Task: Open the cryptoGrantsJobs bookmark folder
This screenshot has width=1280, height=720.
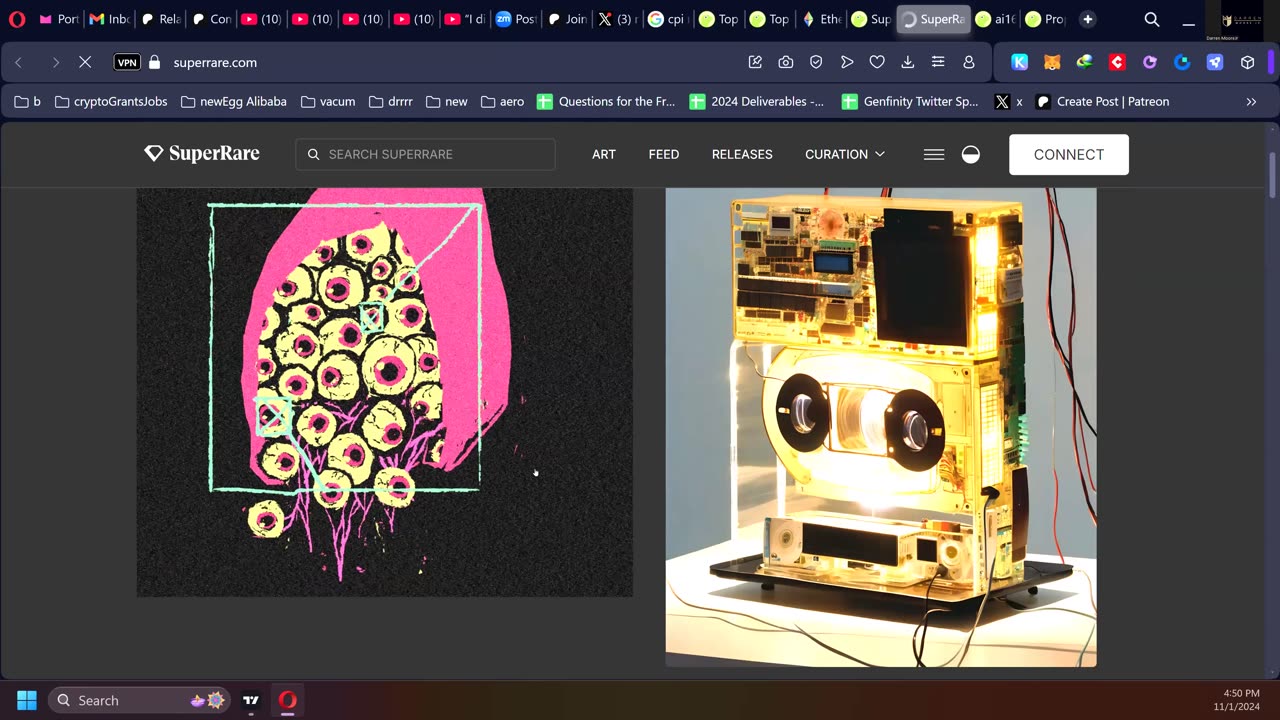Action: click(110, 101)
